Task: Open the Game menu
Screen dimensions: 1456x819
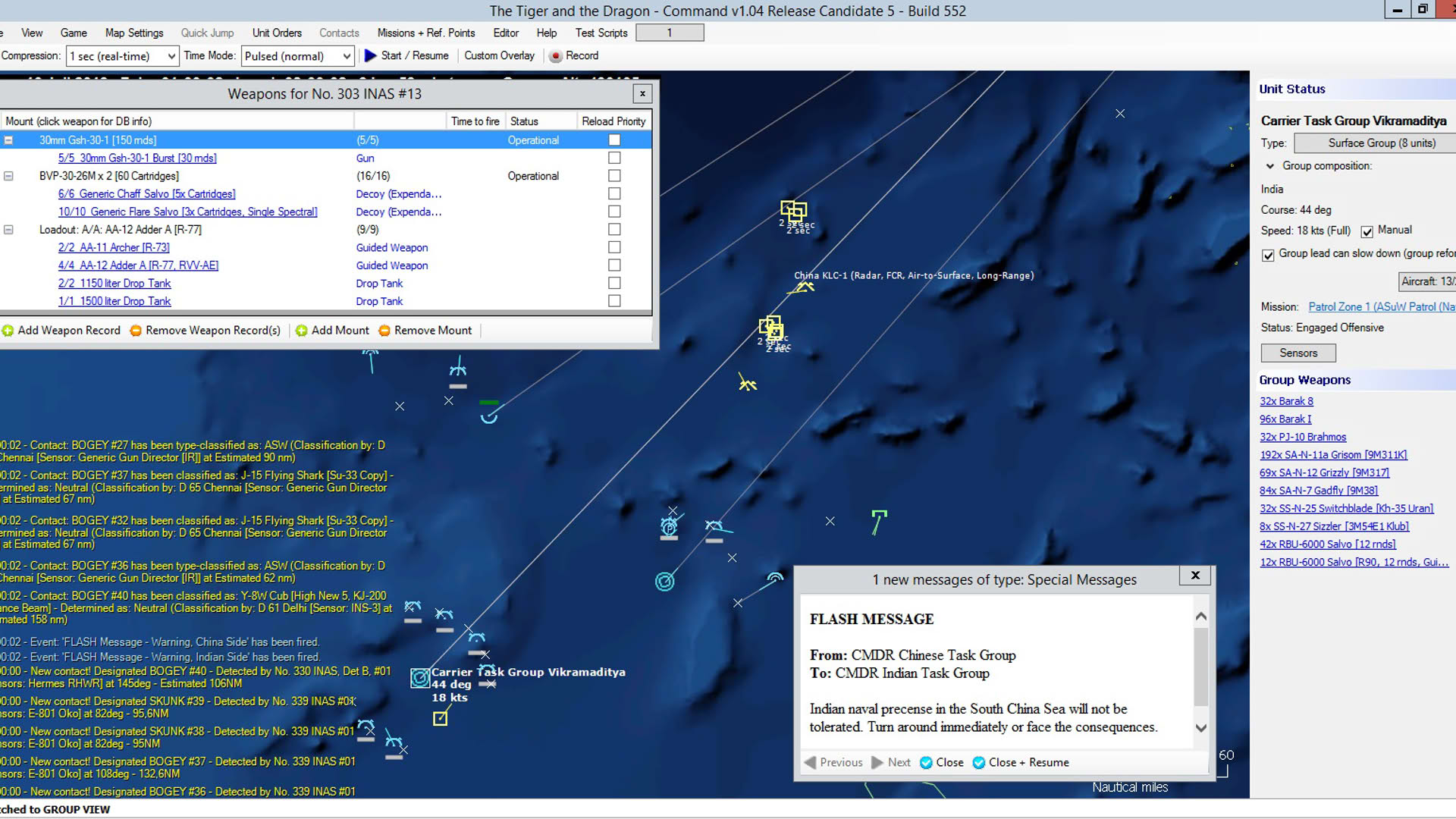Action: pos(74,33)
